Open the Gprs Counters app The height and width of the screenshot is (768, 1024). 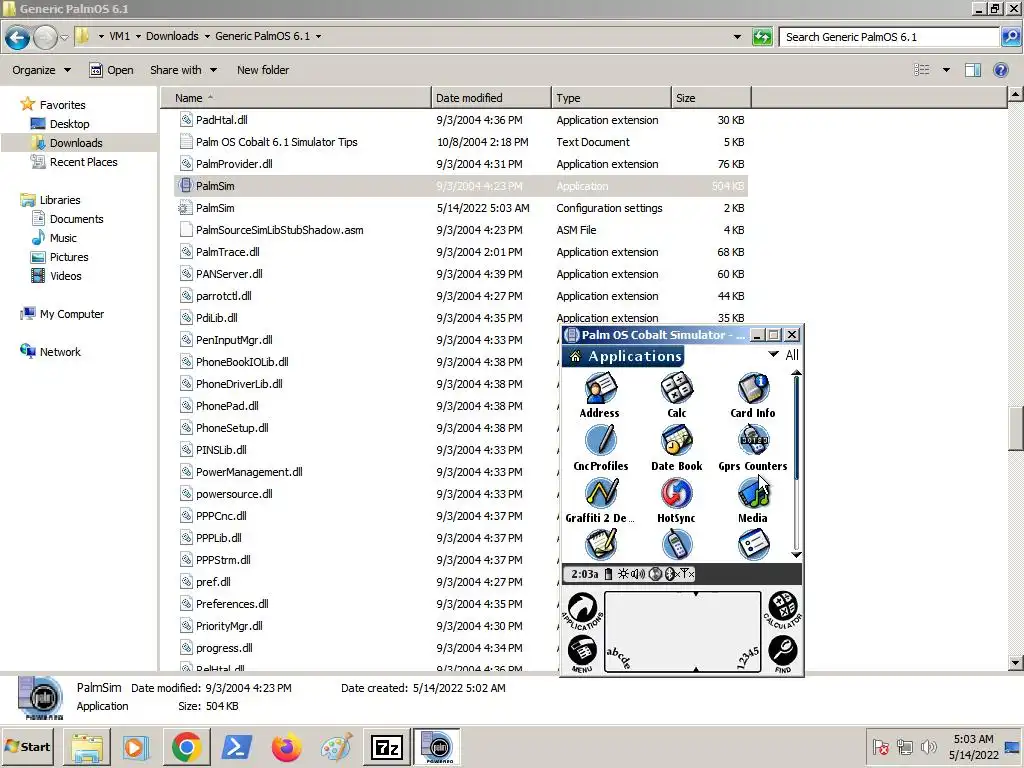[x=753, y=448]
